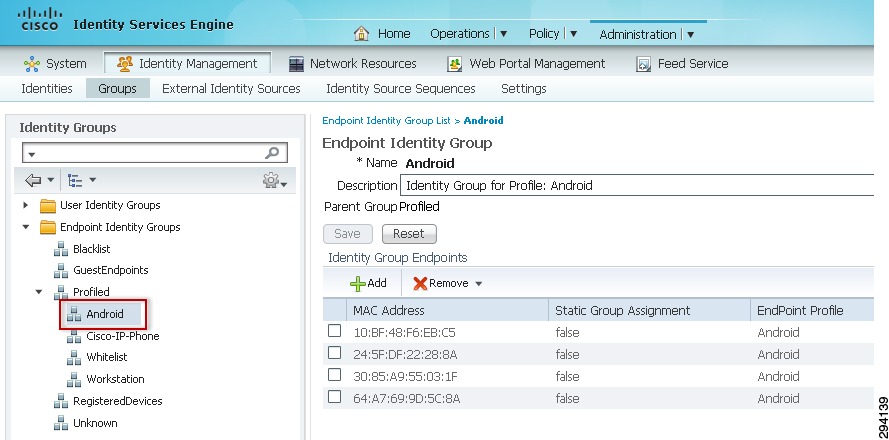Click the Cisco-IP-Phone group icon
This screenshot has height=440, width=889.
pos(74,336)
